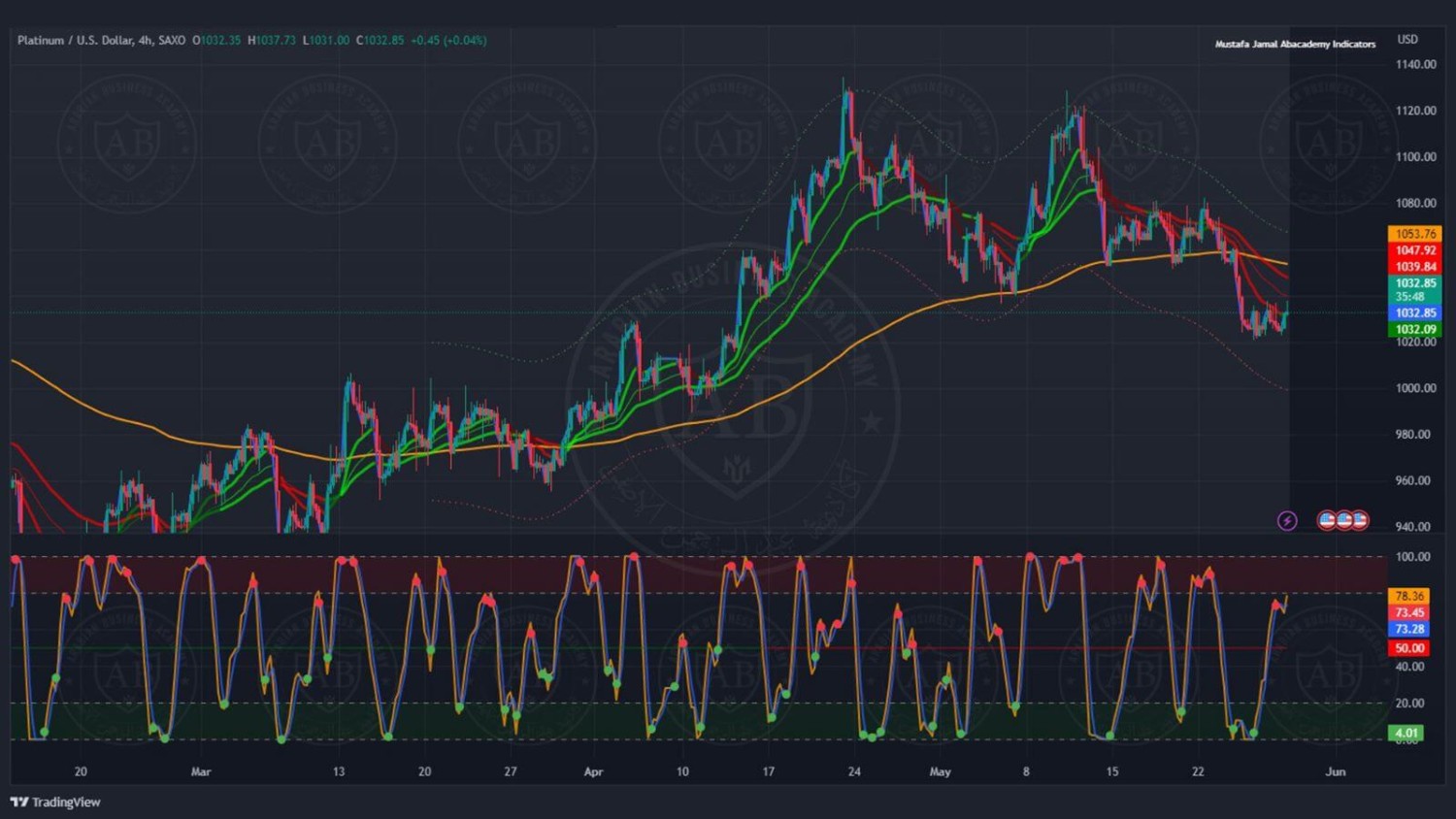This screenshot has height=819, width=1456.
Task: Click the 22 date on the time axis
Action: click(x=1198, y=772)
